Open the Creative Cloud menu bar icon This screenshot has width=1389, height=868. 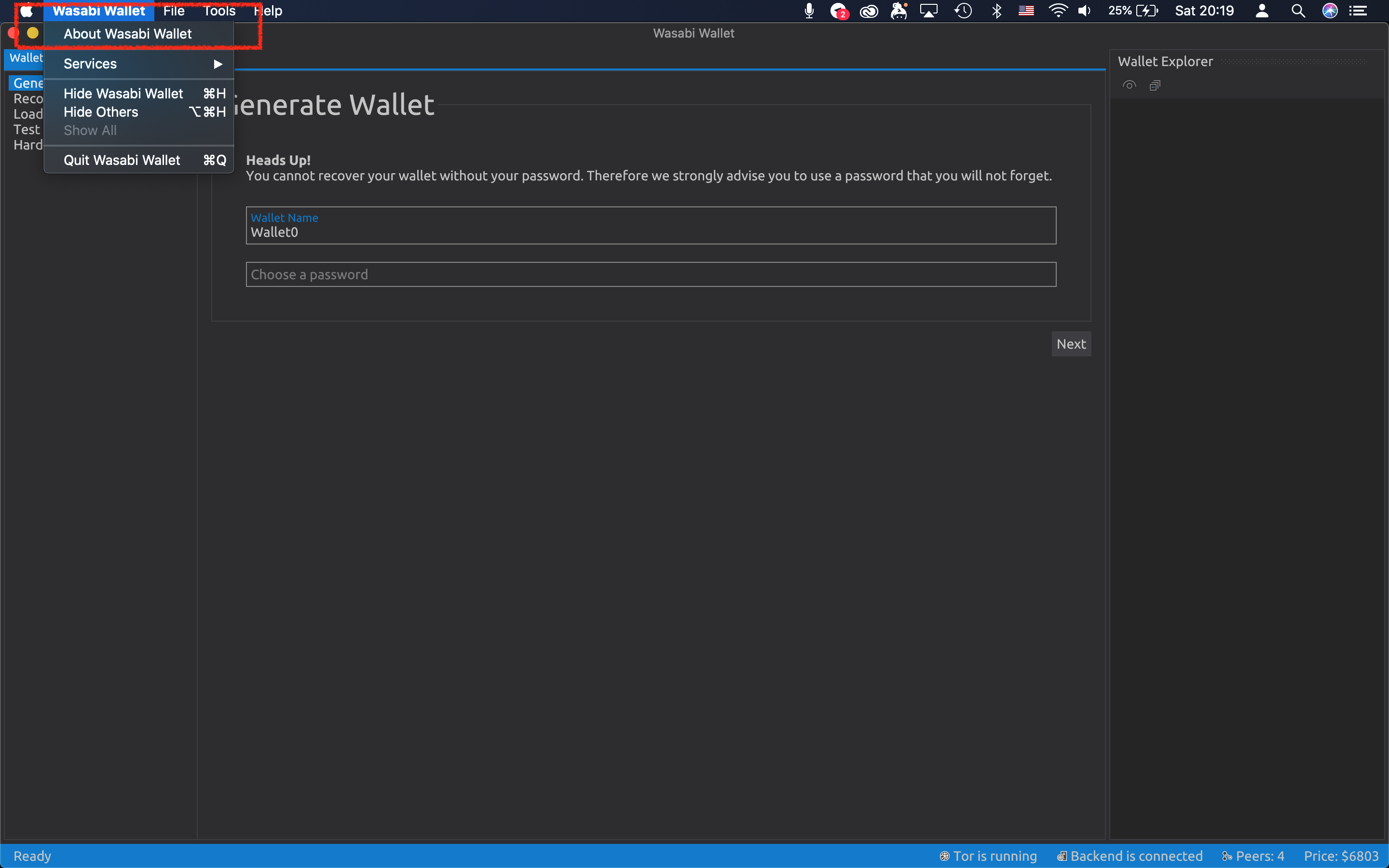pos(869,11)
